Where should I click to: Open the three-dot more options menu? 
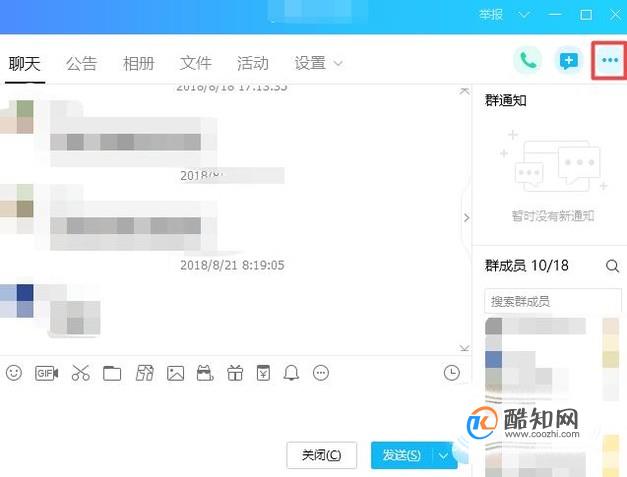click(609, 60)
